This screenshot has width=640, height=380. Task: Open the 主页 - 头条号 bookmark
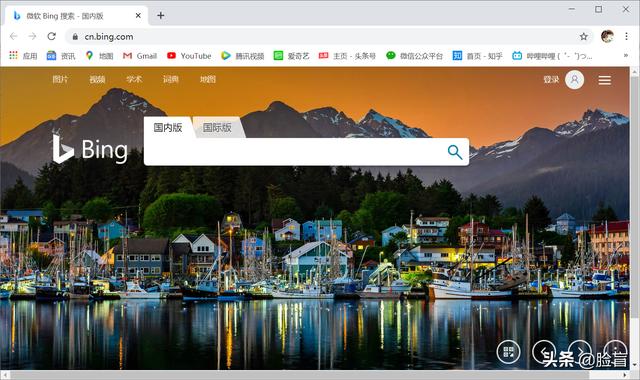[347, 56]
